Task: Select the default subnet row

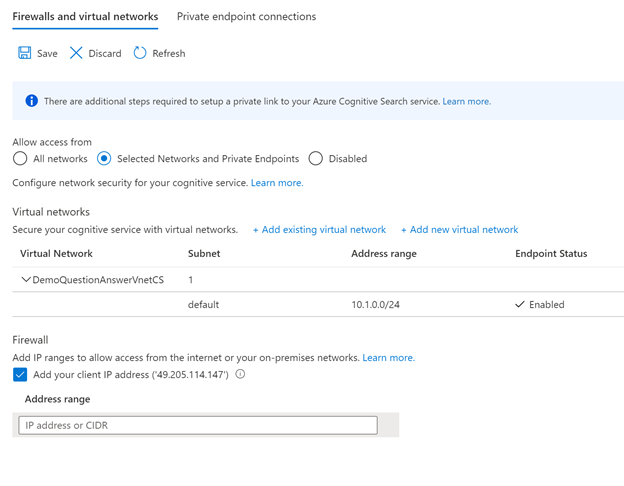Action: (203, 304)
